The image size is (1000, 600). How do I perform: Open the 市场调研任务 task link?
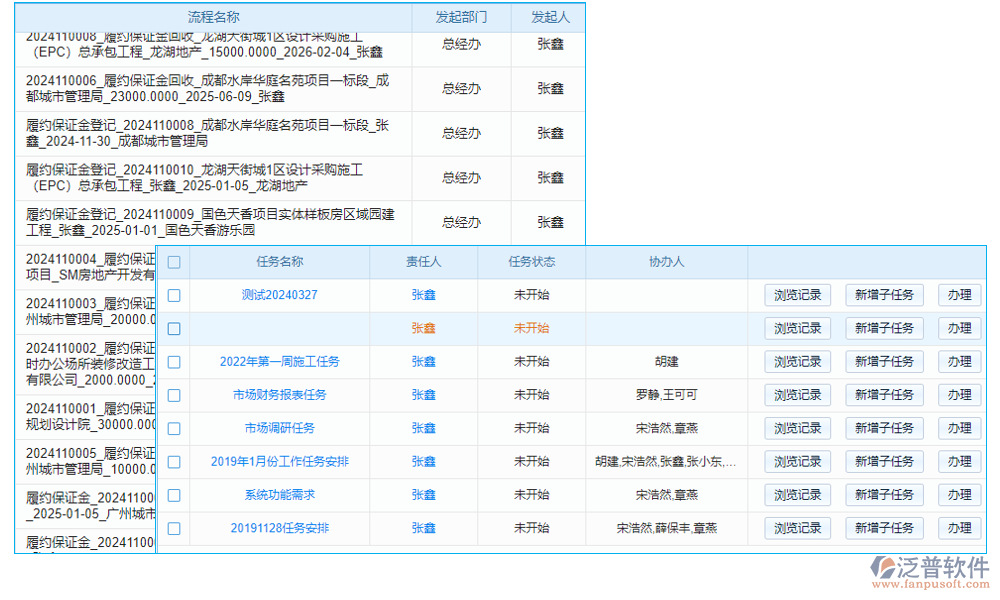click(x=278, y=428)
